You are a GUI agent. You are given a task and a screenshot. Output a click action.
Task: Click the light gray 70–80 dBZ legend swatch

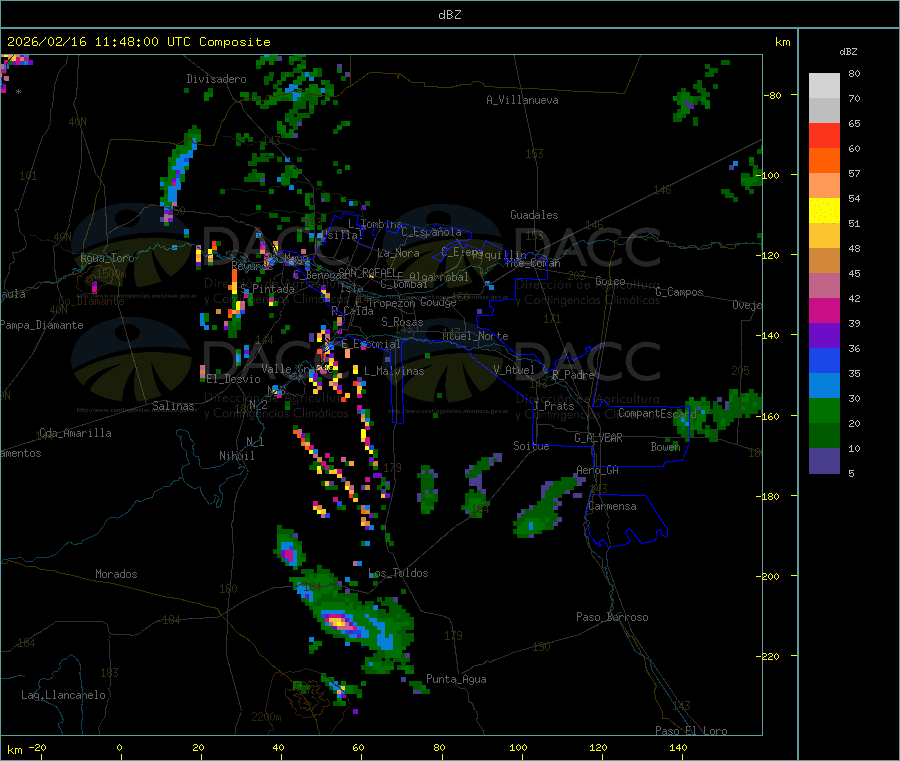[x=824, y=86]
